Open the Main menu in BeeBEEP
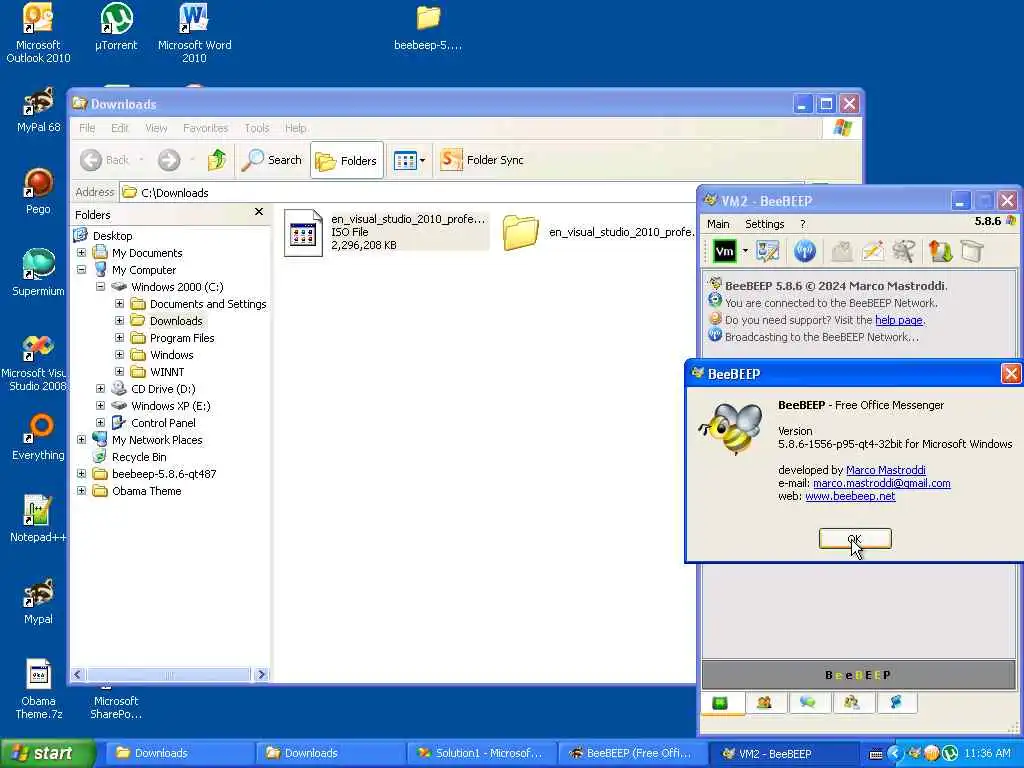Screen dimensions: 1024x768 pyautogui.click(x=718, y=224)
